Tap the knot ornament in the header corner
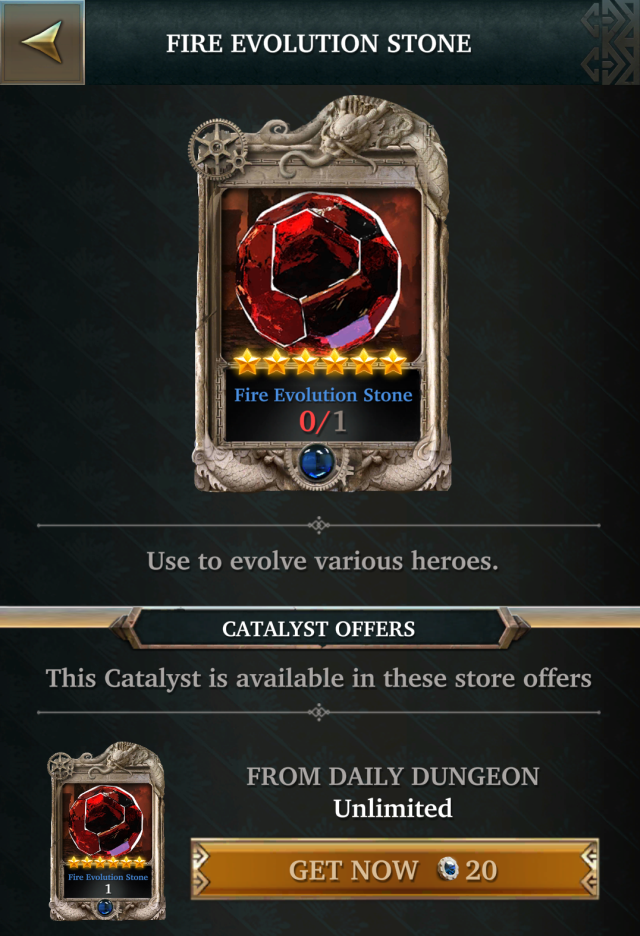 pyautogui.click(x=610, y=42)
